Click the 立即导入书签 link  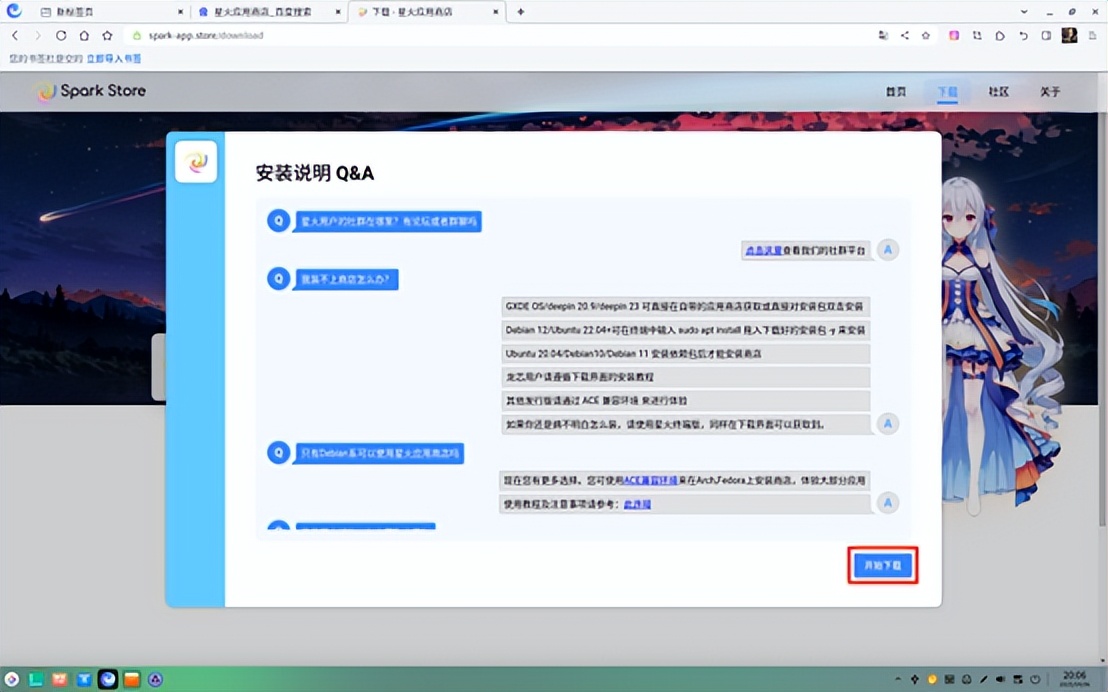point(114,58)
